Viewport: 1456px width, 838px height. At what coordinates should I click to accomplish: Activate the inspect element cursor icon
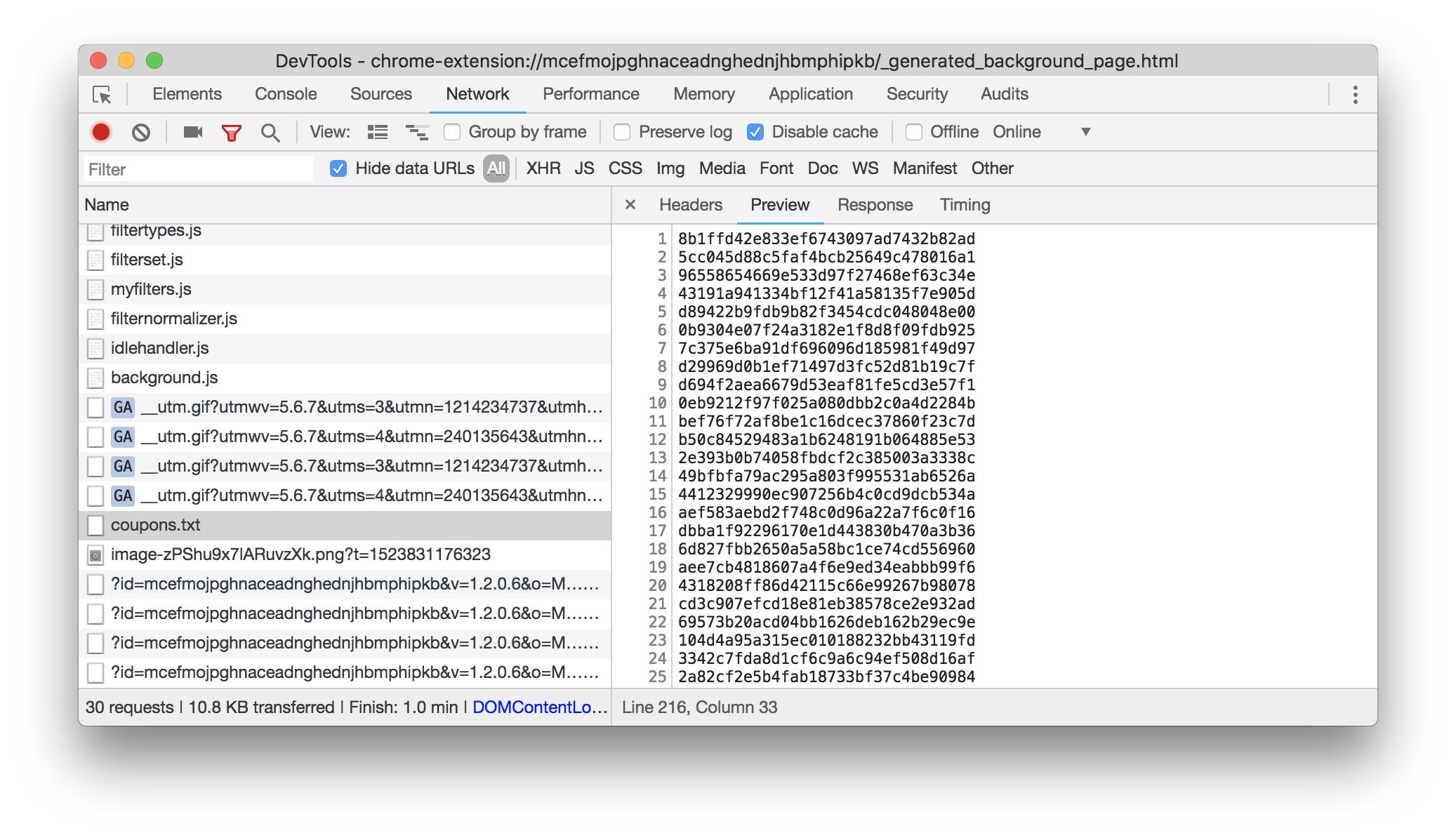[102, 95]
